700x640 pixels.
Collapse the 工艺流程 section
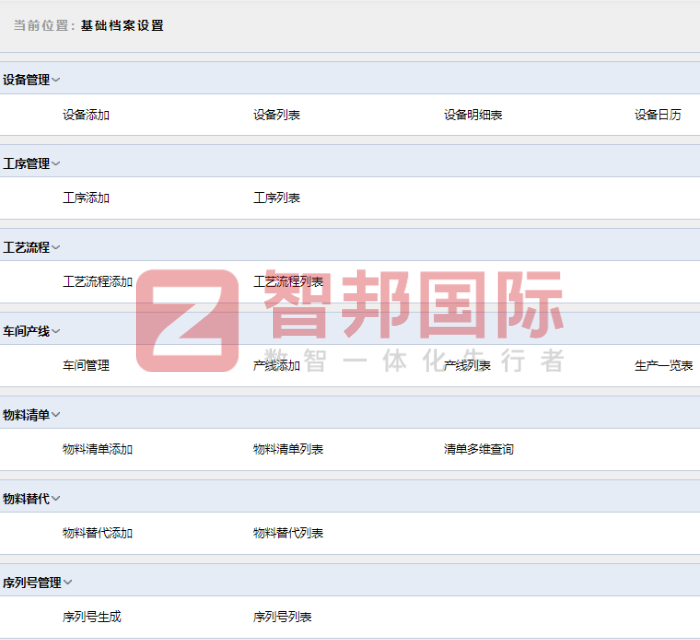point(56,248)
